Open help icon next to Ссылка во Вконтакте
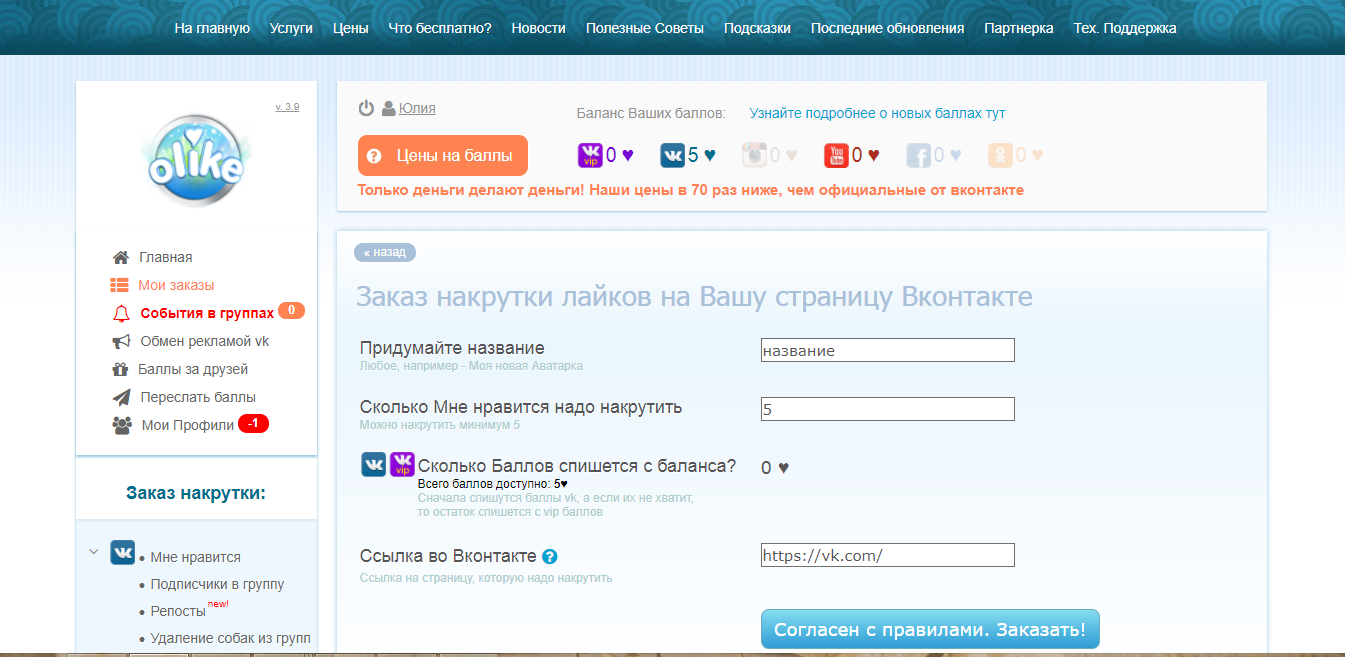1345x657 pixels. pos(549,557)
